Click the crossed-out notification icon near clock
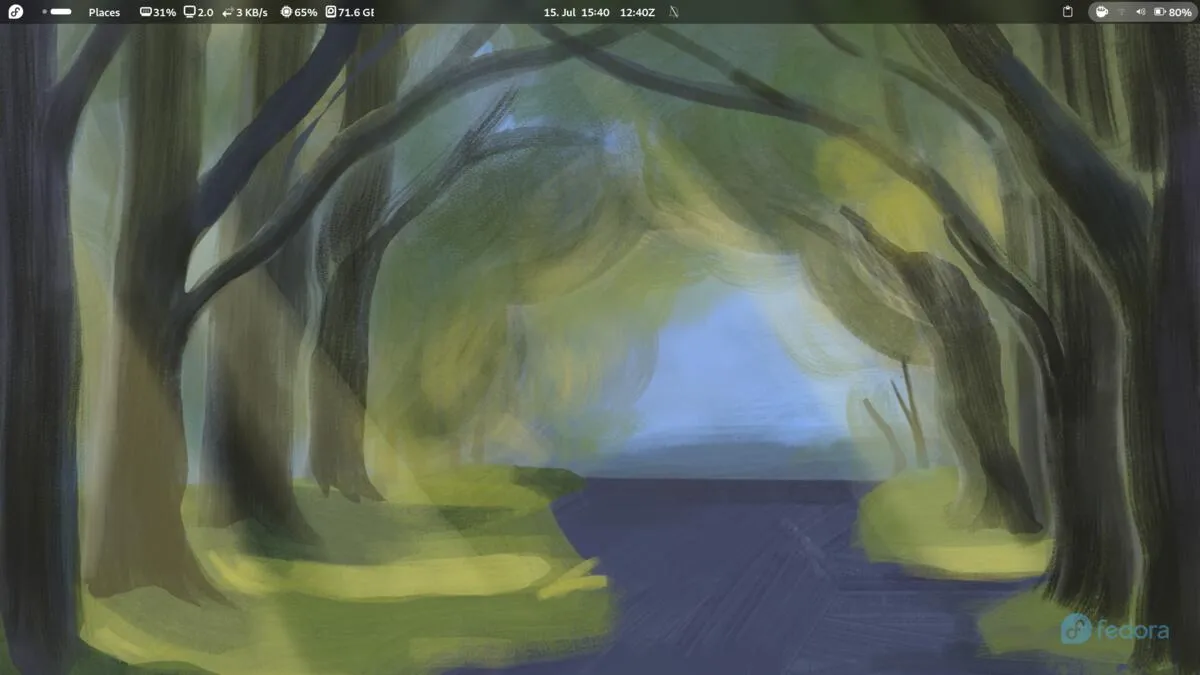Screen dimensions: 1200x675 [x=674, y=12]
